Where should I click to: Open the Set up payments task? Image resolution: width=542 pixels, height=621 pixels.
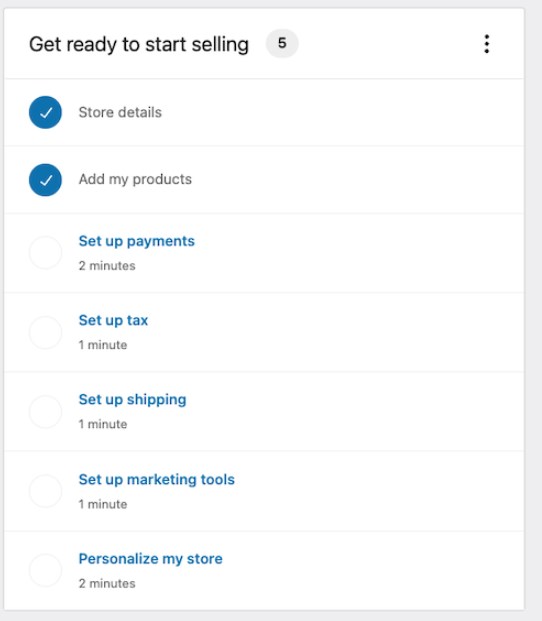coord(137,241)
